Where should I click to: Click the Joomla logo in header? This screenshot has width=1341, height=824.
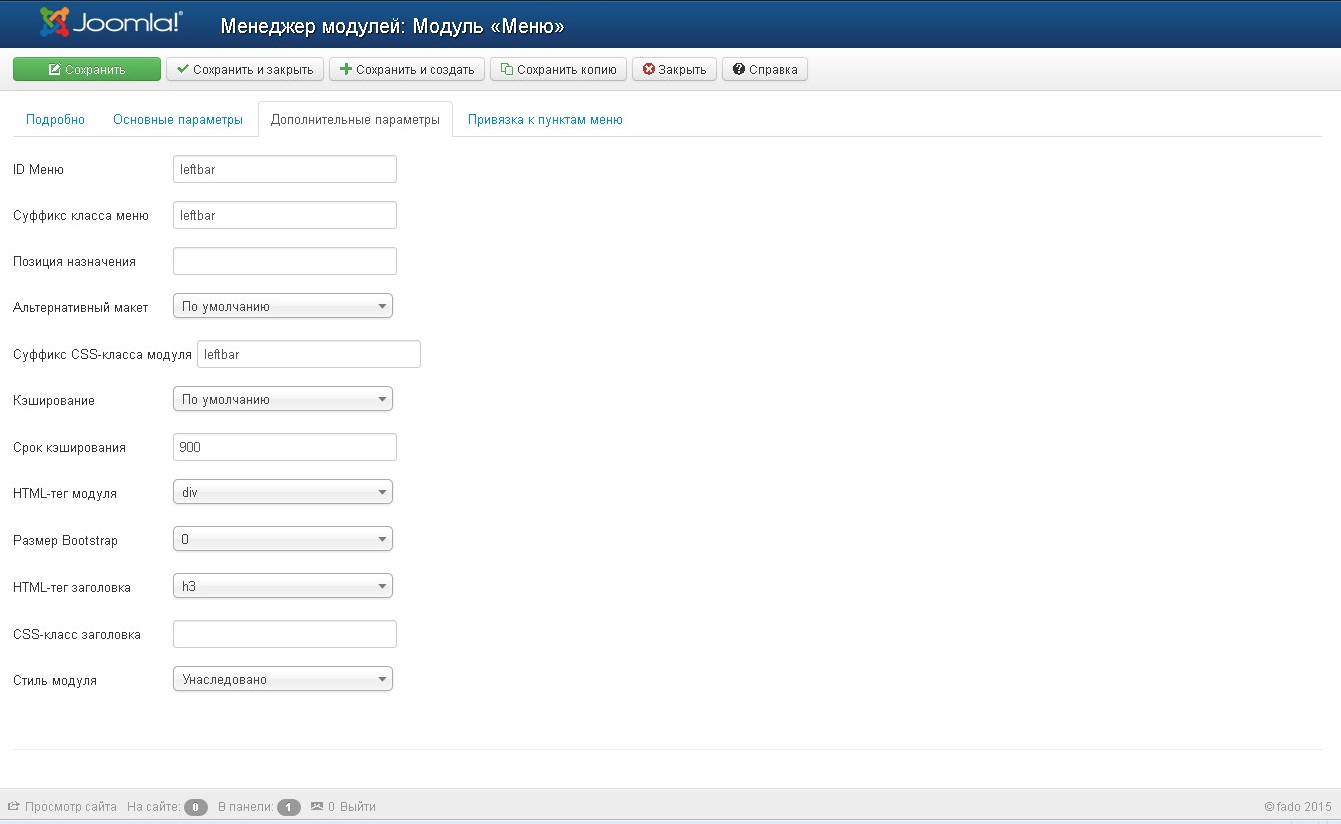click(x=111, y=23)
